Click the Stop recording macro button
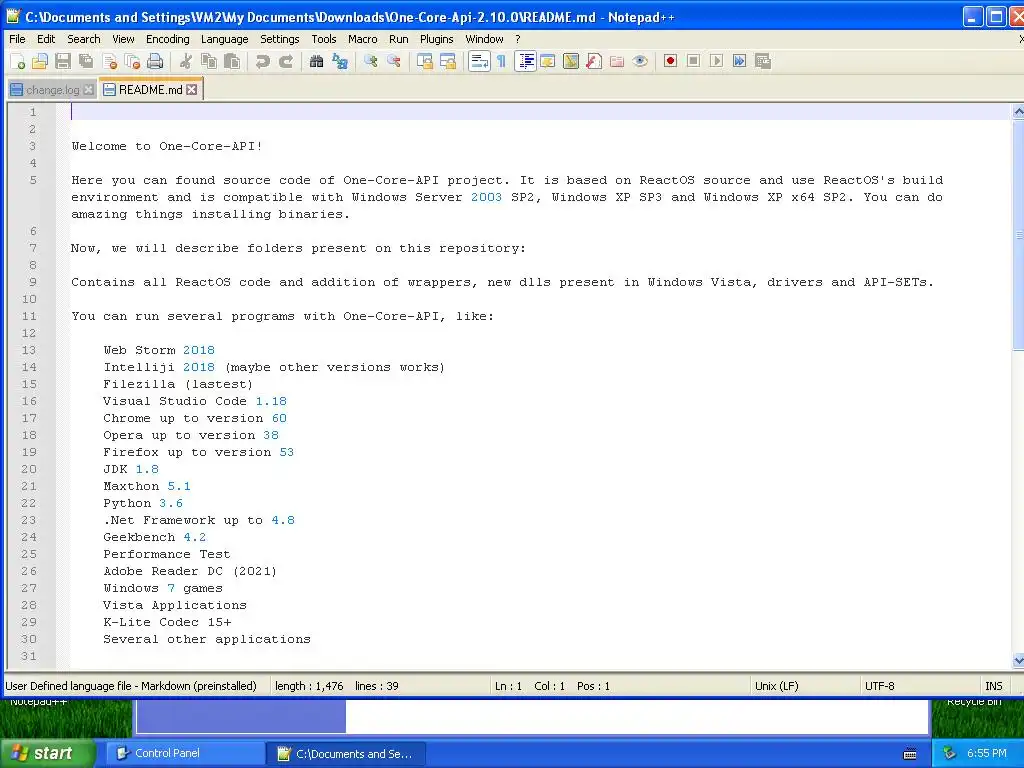 coord(694,61)
